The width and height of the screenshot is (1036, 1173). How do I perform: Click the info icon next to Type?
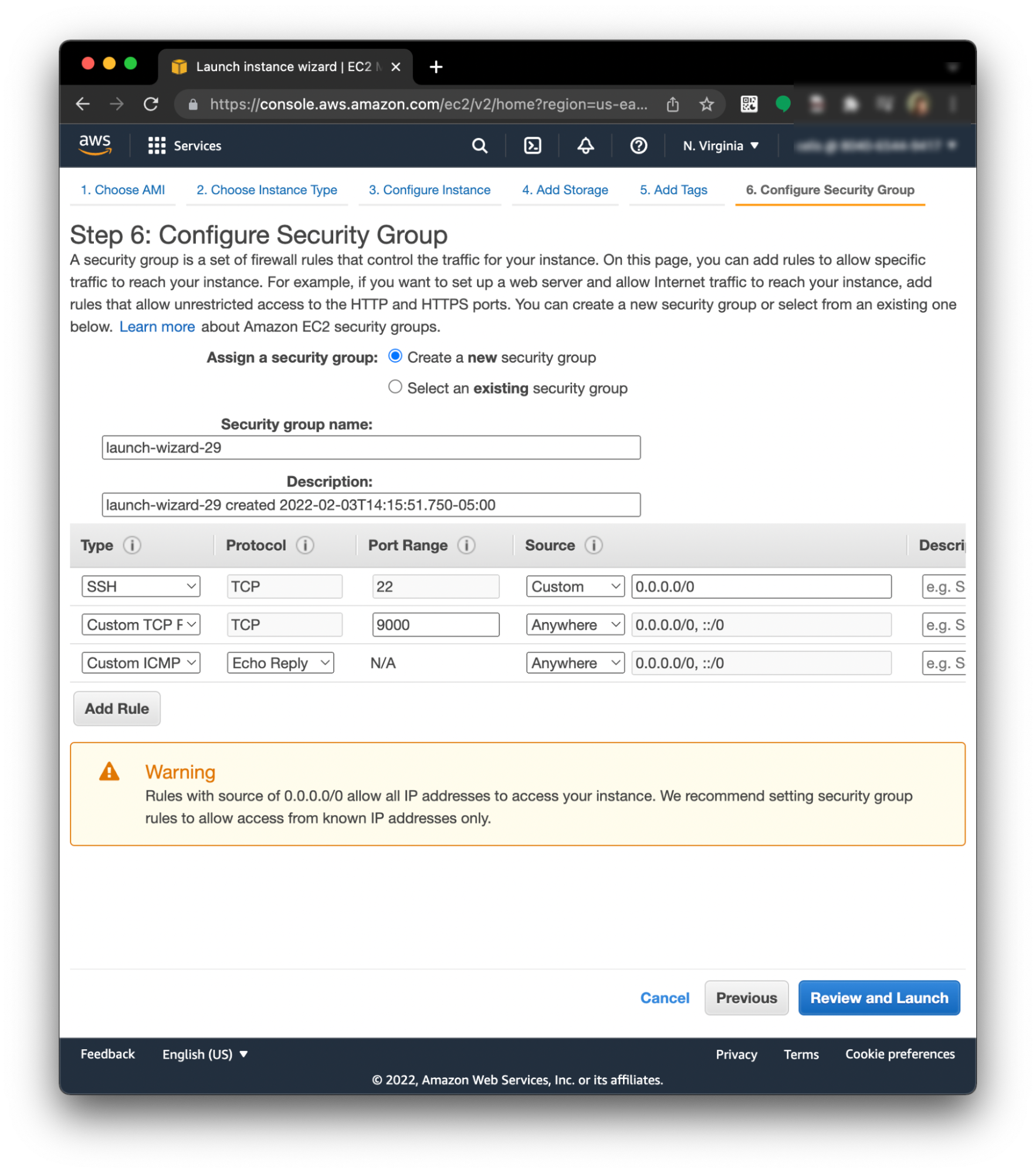[132, 545]
